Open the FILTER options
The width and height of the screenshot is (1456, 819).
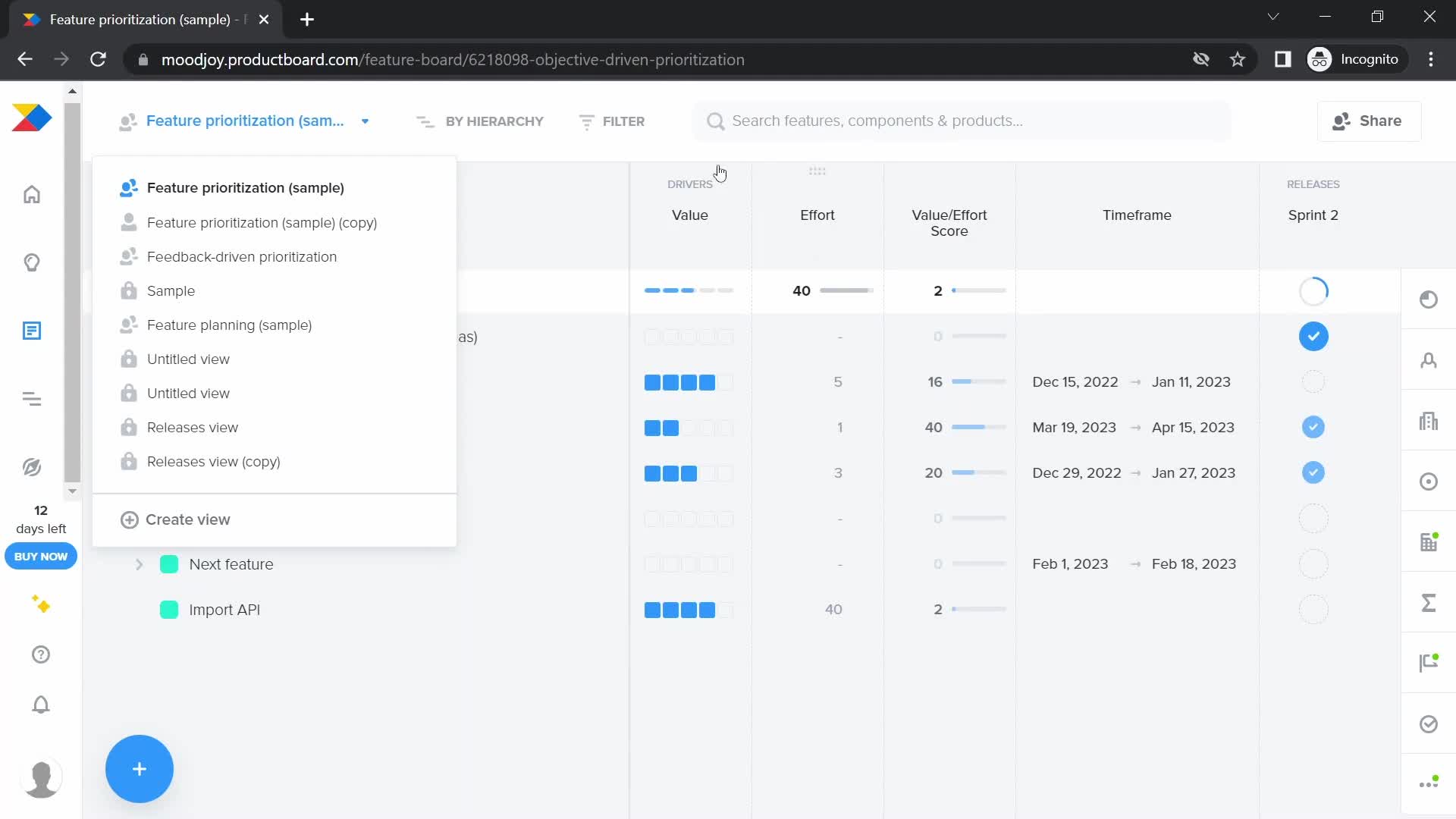[611, 121]
